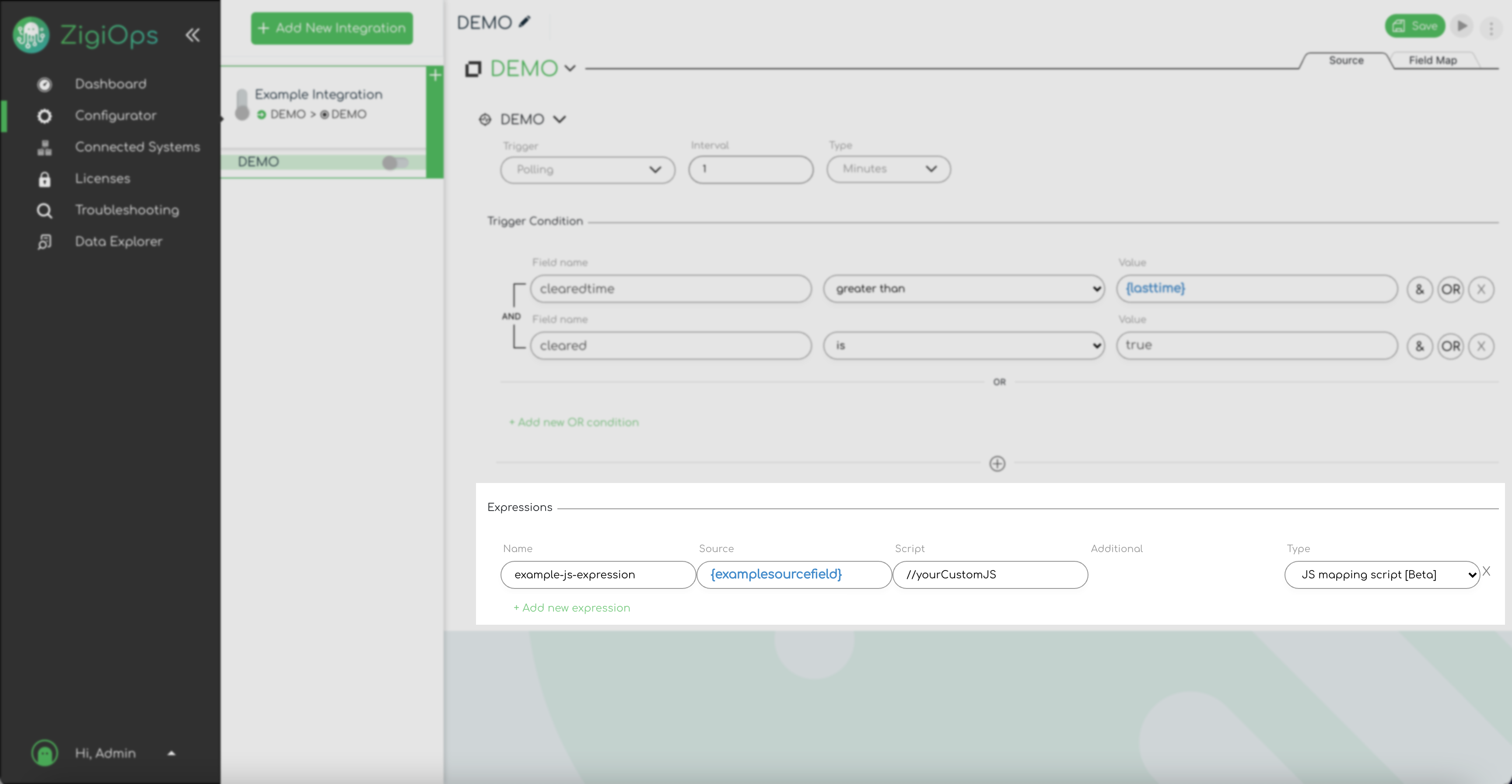The width and height of the screenshot is (1512, 784).
Task: Add OR condition on the clearedtime row
Action: point(1450,289)
